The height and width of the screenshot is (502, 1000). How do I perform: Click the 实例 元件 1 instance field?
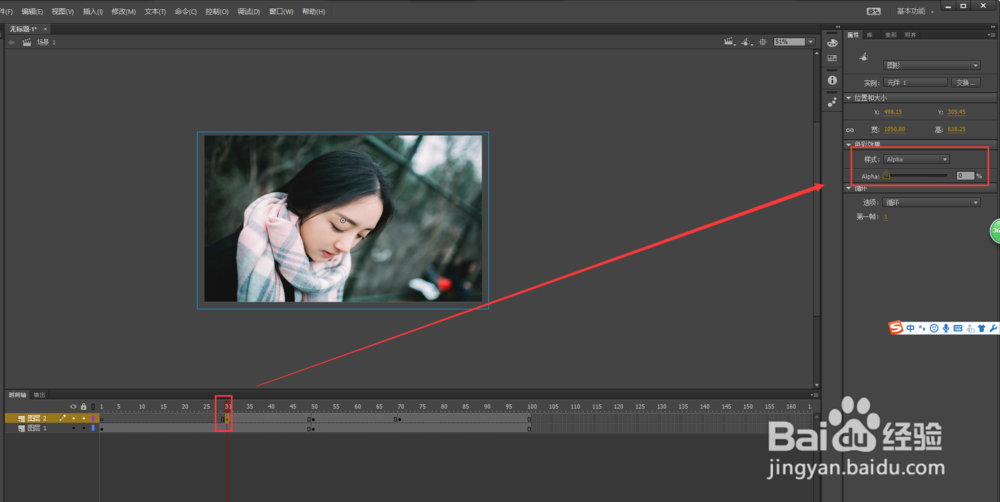[916, 82]
